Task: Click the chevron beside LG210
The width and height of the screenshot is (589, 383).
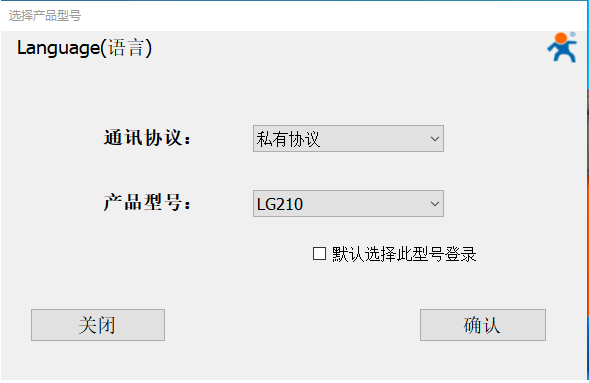Action: tap(435, 204)
